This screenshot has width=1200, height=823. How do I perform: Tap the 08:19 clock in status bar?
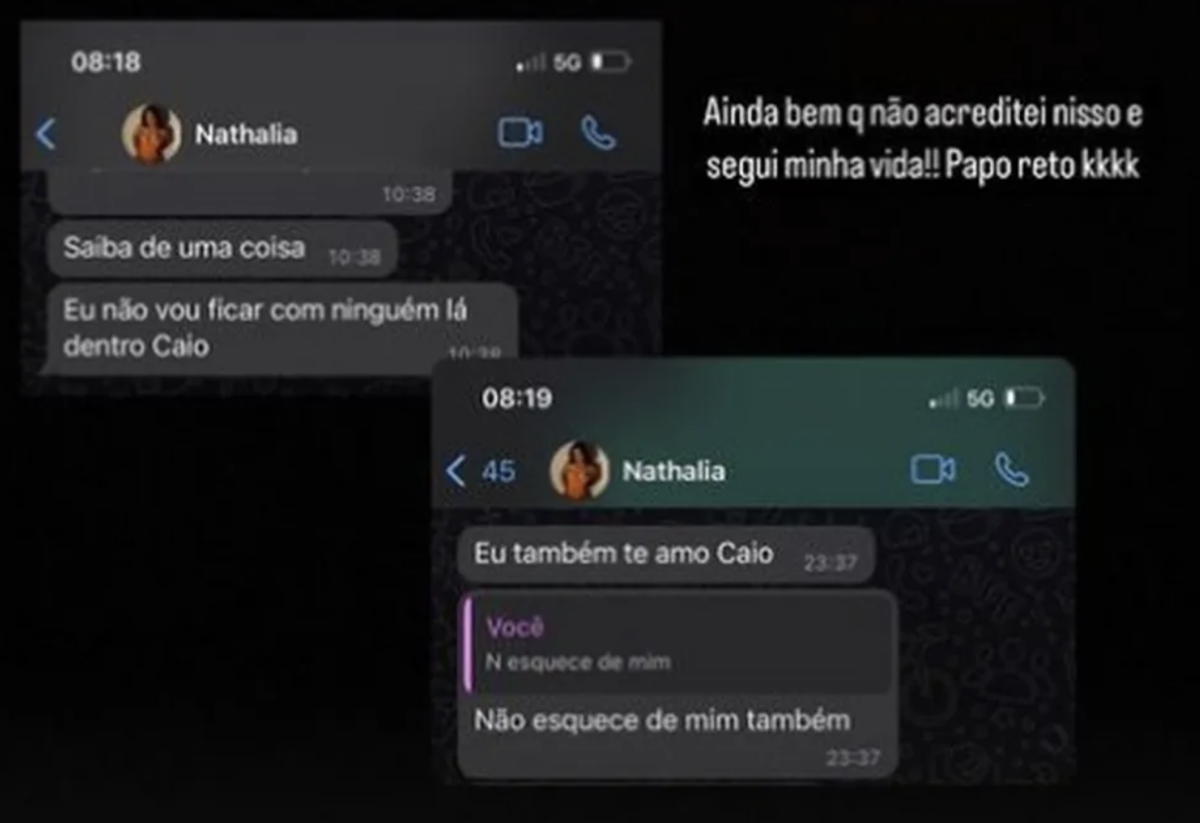[517, 398]
